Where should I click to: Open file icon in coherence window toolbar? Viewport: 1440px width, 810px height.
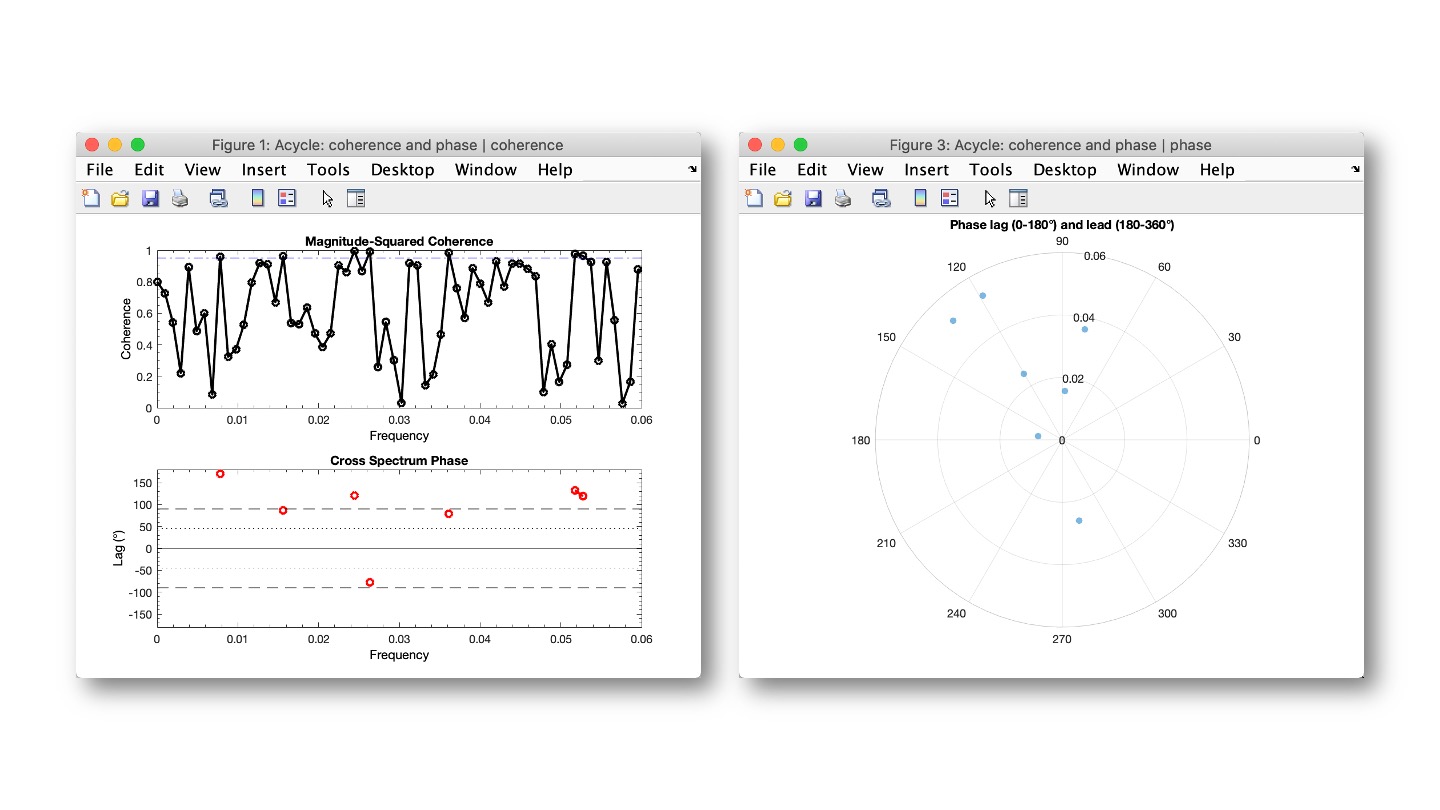point(120,198)
